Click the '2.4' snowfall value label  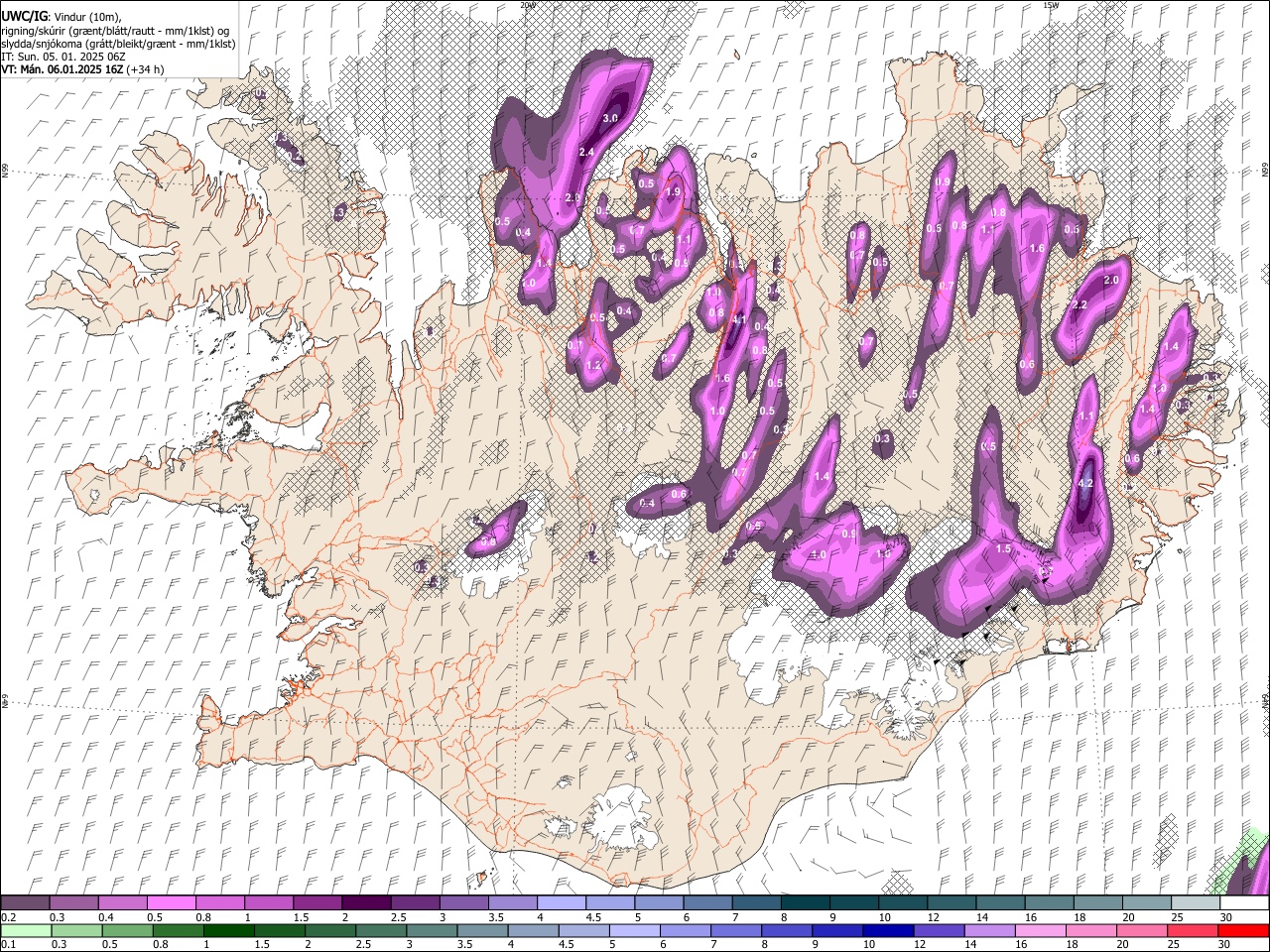pyautogui.click(x=586, y=152)
